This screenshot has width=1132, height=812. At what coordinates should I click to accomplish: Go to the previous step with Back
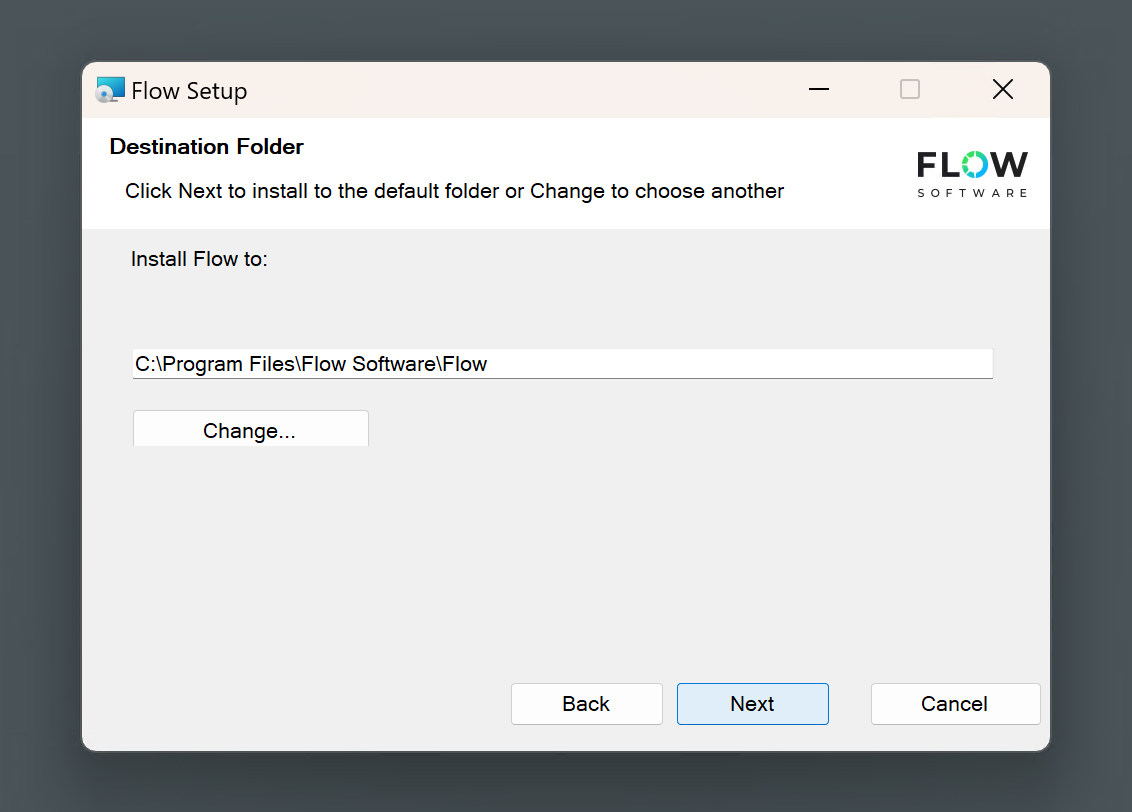586,704
